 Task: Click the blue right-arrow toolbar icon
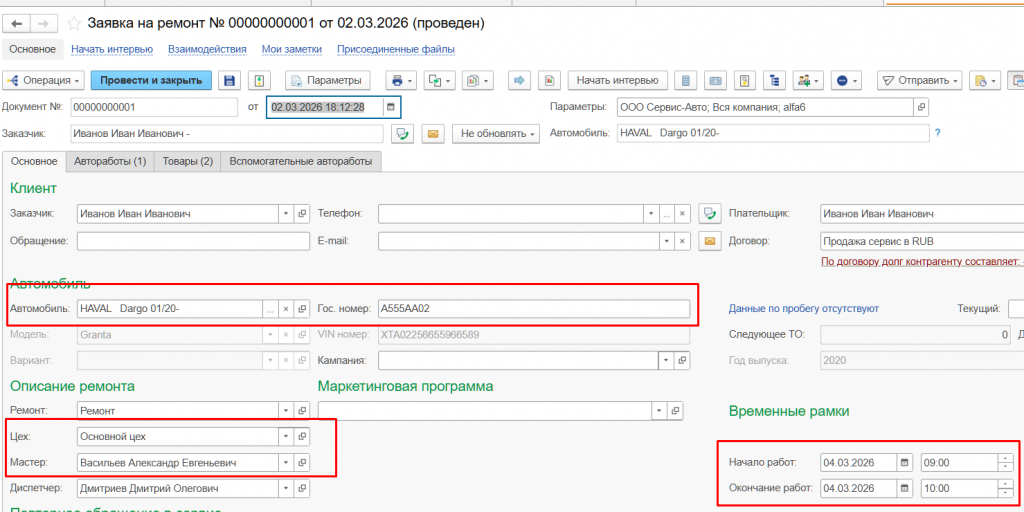pyautogui.click(x=520, y=80)
